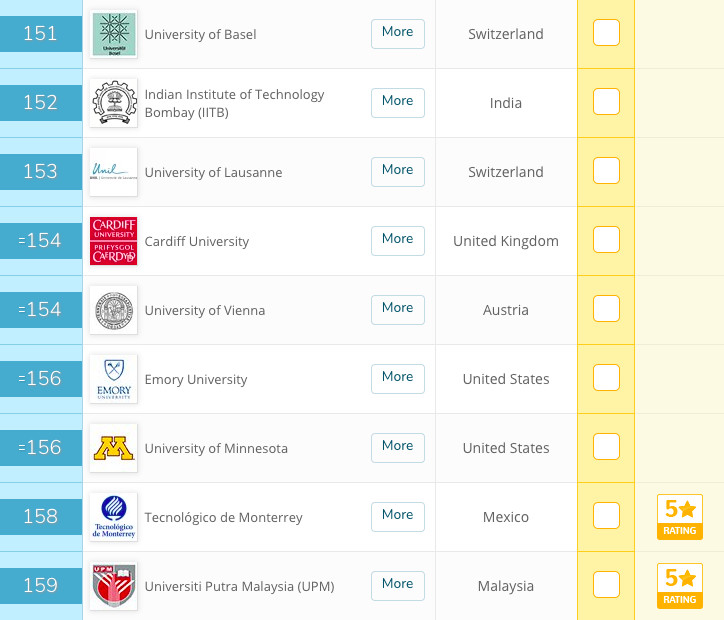
Task: Expand More details for IIT Bombay
Action: tap(398, 102)
